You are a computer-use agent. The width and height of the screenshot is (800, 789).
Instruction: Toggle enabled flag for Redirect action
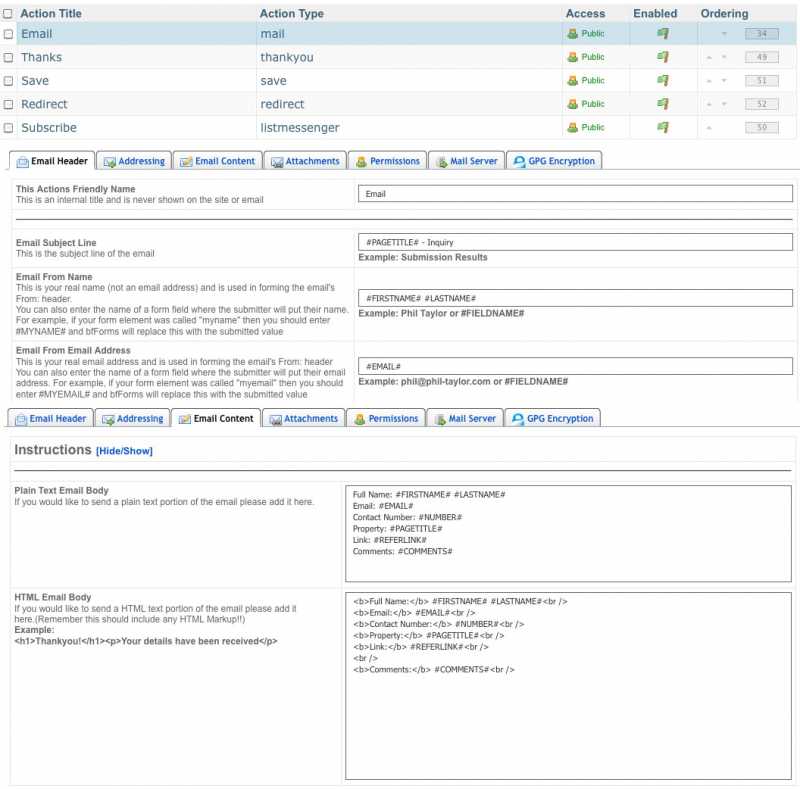663,104
